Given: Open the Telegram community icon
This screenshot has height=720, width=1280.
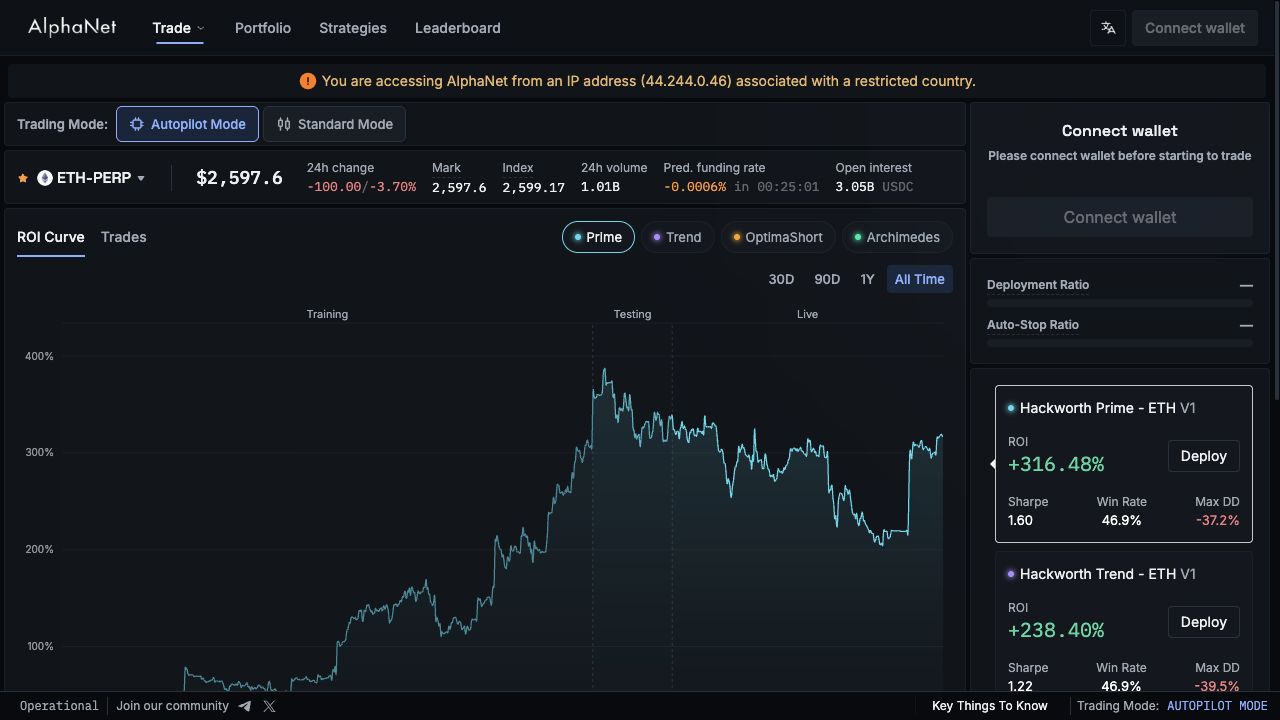Looking at the screenshot, I should tap(245, 706).
